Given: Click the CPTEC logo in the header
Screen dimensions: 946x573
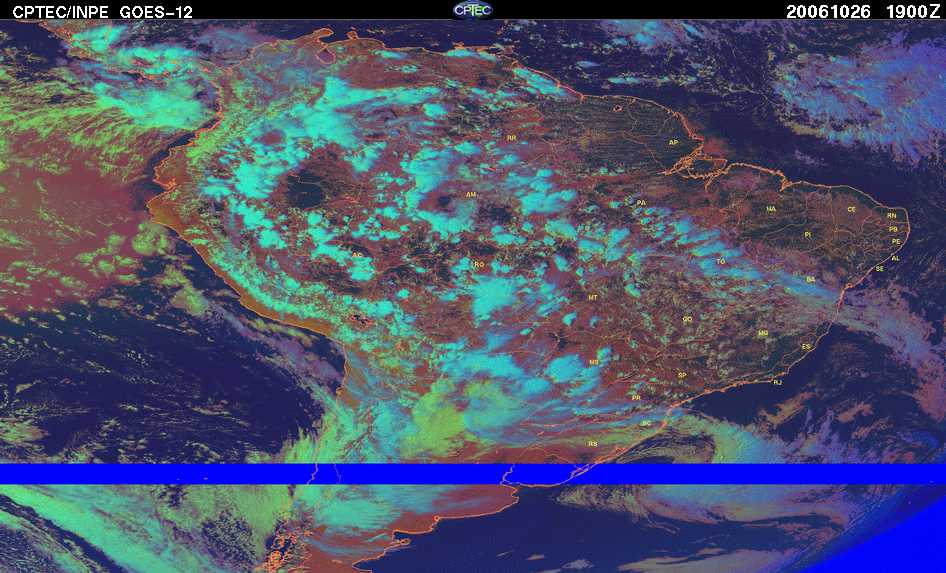Looking at the screenshot, I should (472, 10).
